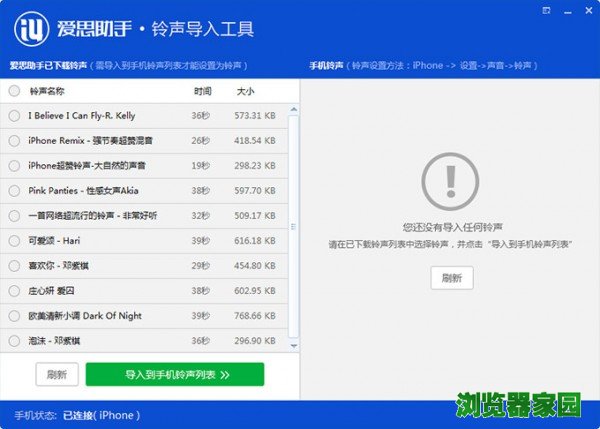Sort by the 大小 column header

coord(245,91)
